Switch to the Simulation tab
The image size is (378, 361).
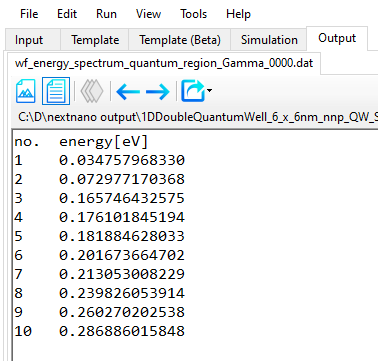tap(269, 40)
